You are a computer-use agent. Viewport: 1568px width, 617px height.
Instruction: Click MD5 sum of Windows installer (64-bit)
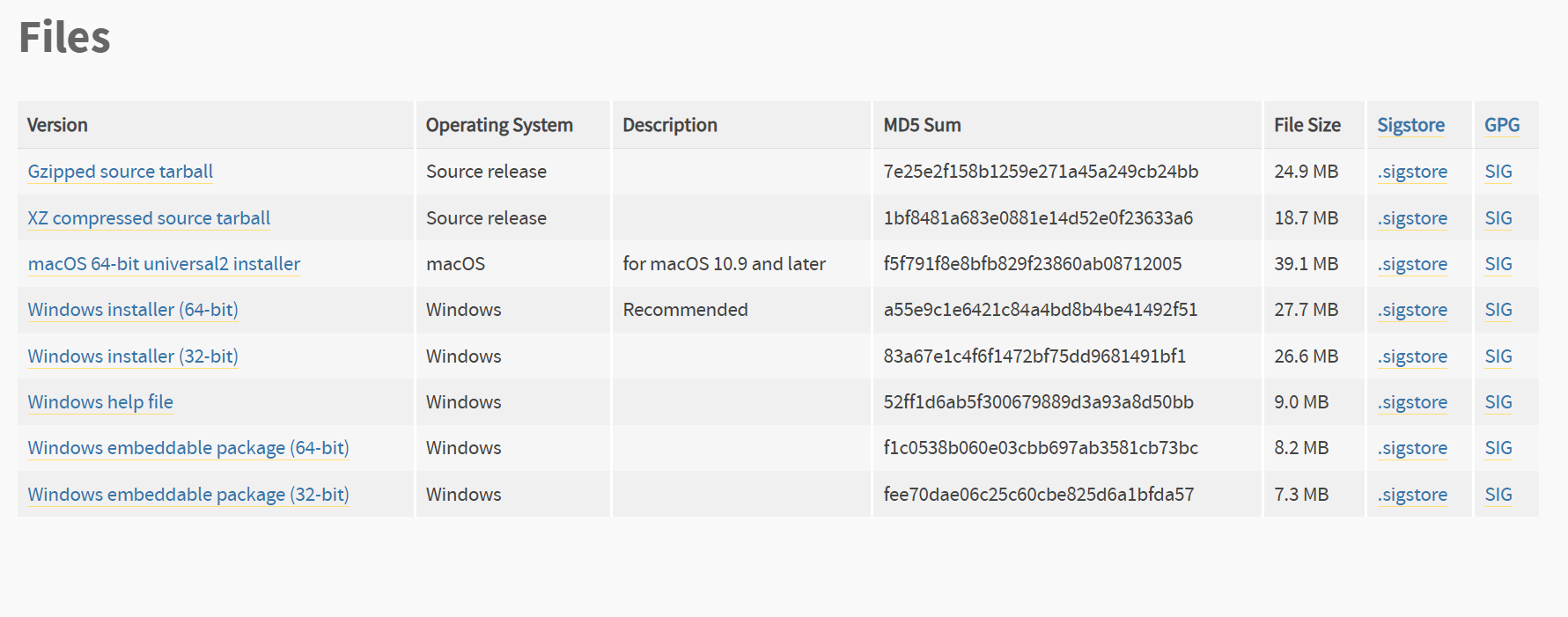point(1040,310)
